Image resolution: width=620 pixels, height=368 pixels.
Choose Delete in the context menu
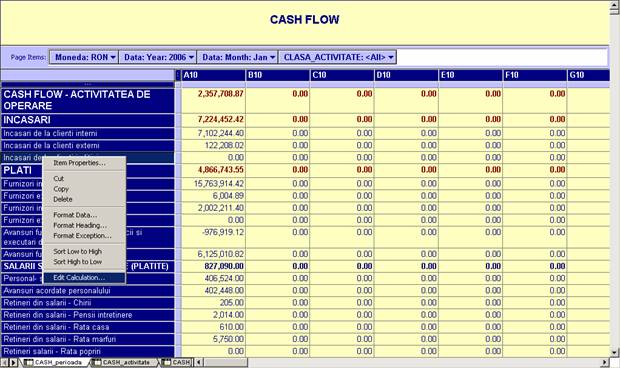click(63, 199)
